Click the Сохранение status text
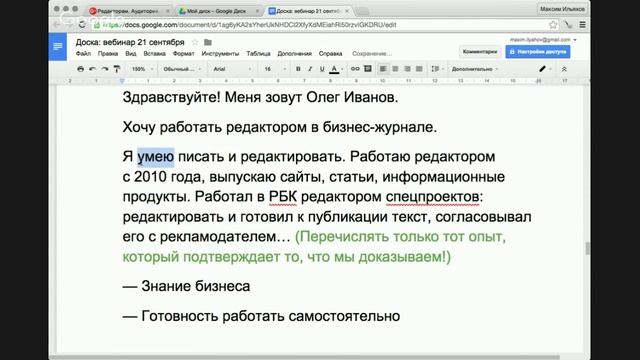640x360 pixels. 372,53
